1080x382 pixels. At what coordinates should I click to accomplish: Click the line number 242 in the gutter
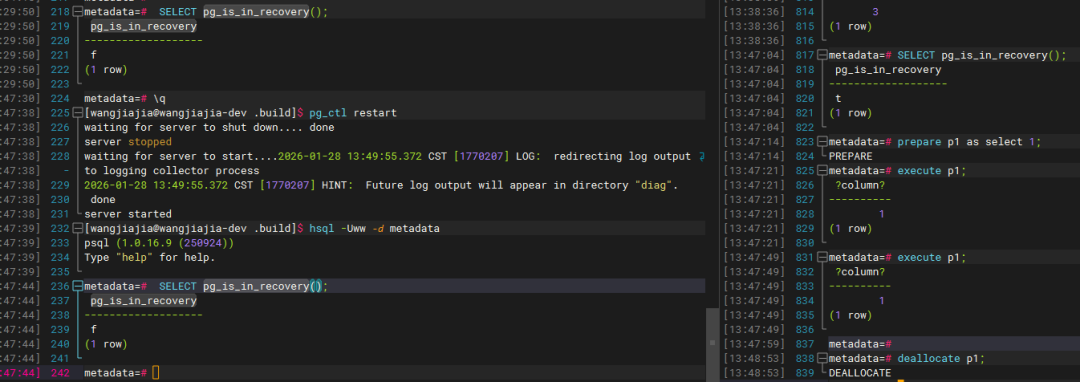tap(61, 373)
